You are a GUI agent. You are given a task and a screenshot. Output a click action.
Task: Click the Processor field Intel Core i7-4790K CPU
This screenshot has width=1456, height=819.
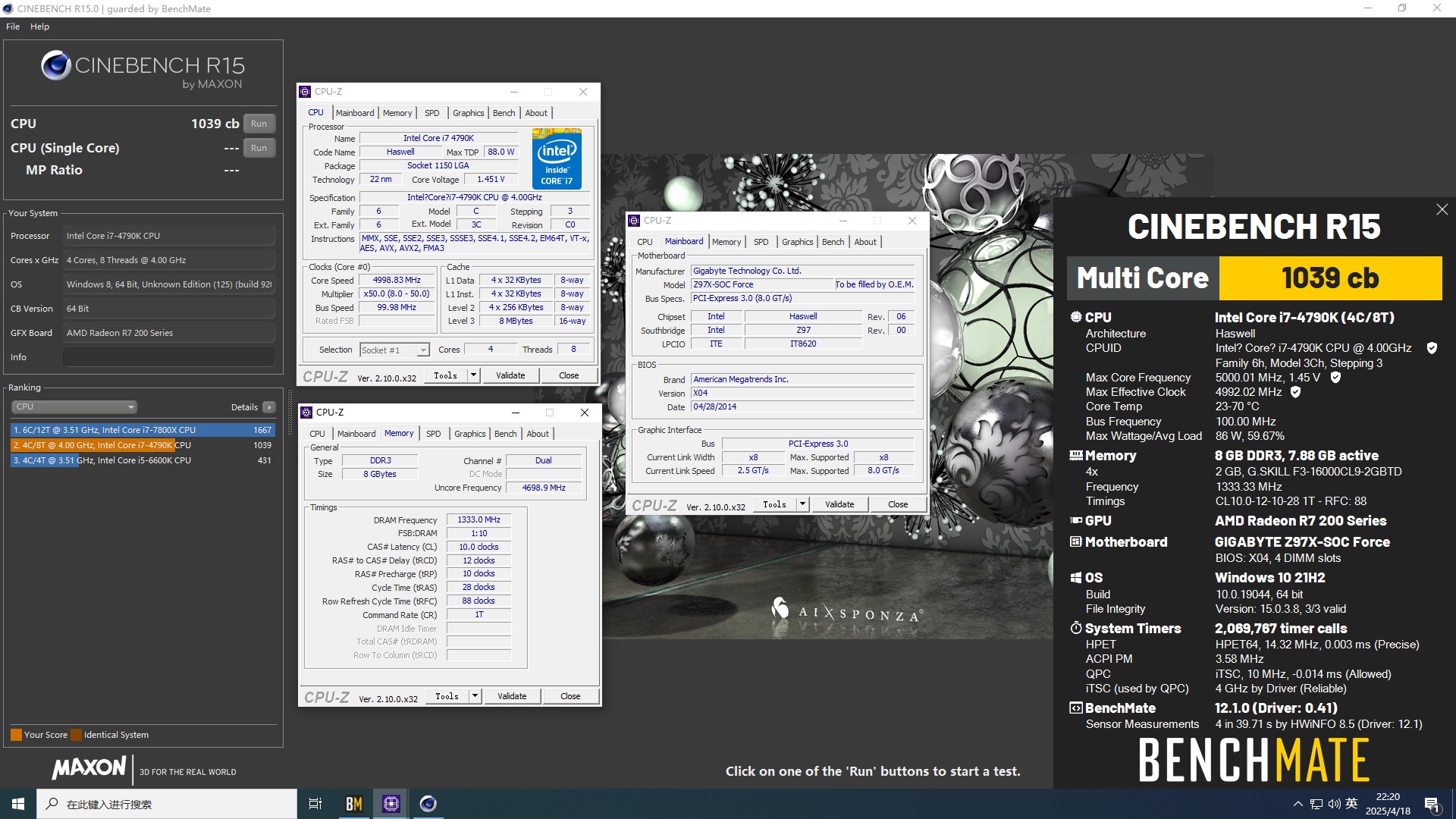(x=168, y=236)
